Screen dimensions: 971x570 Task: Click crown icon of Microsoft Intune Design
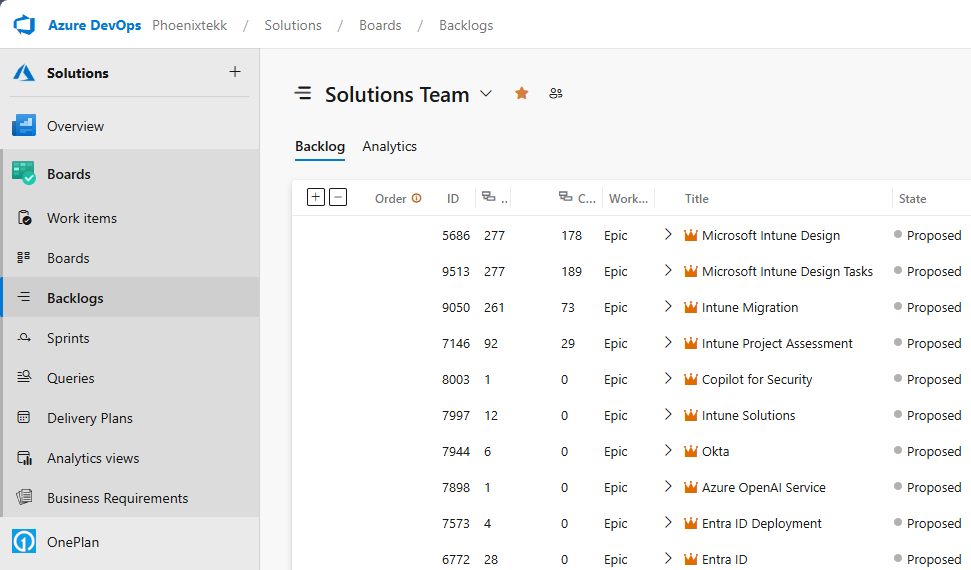click(x=690, y=235)
